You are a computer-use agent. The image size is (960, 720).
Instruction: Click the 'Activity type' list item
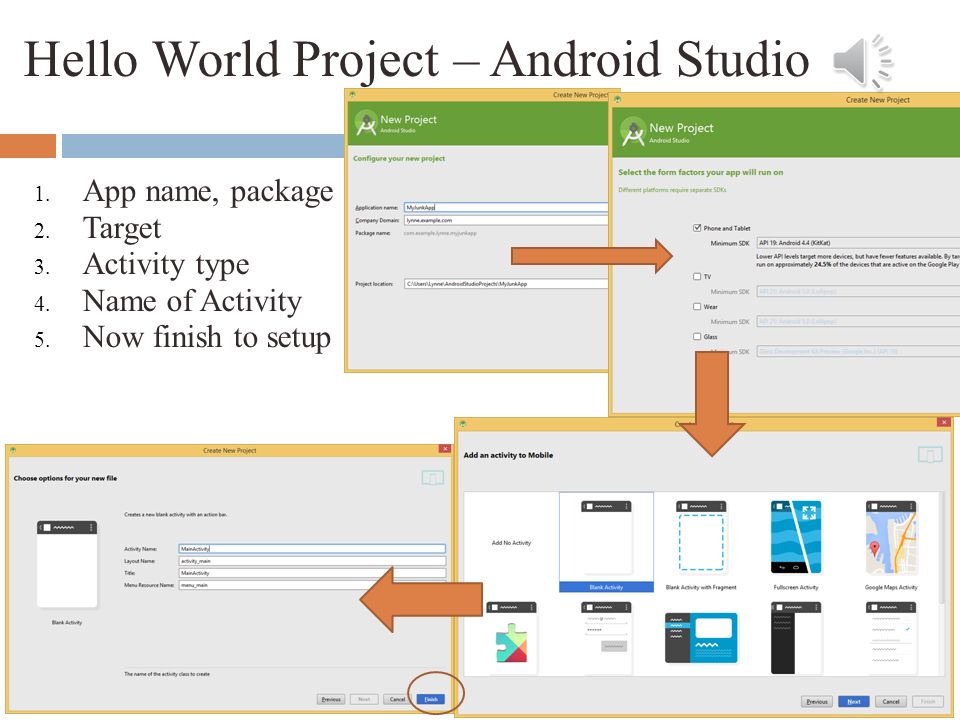pos(166,265)
